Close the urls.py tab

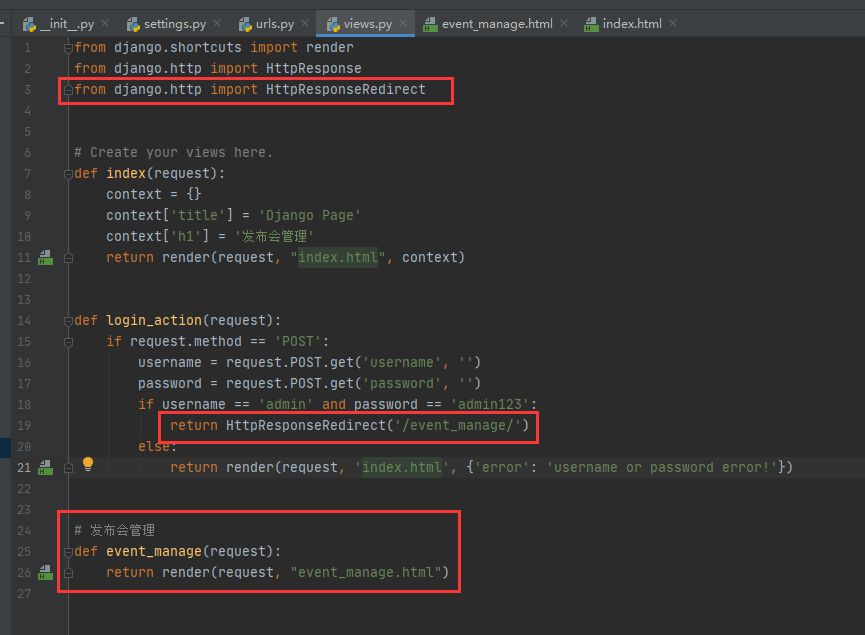pyautogui.click(x=305, y=23)
